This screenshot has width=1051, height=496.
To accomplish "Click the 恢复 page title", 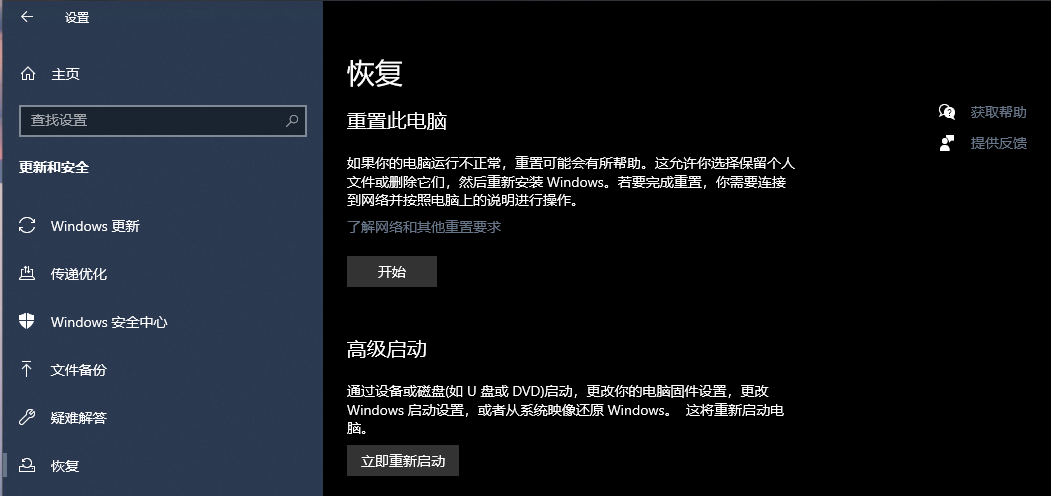I will pyautogui.click(x=375, y=73).
